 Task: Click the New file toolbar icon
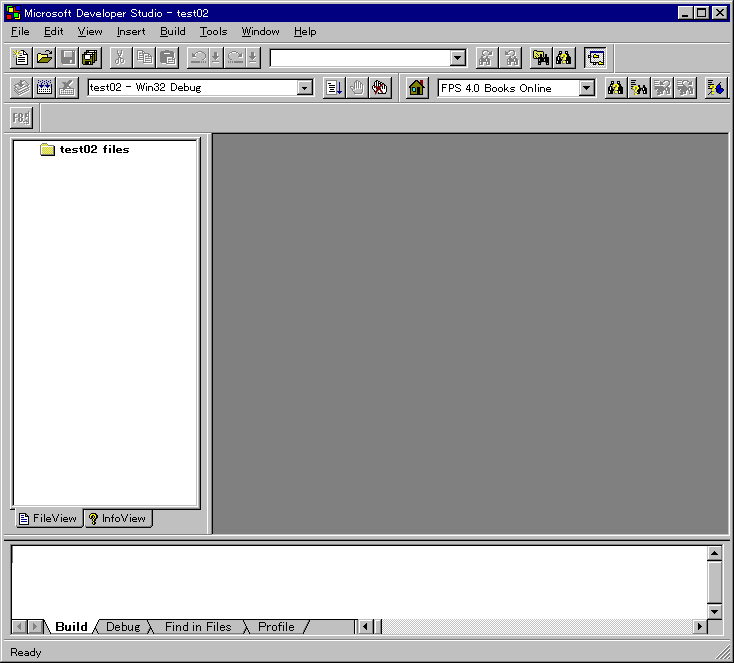21,58
